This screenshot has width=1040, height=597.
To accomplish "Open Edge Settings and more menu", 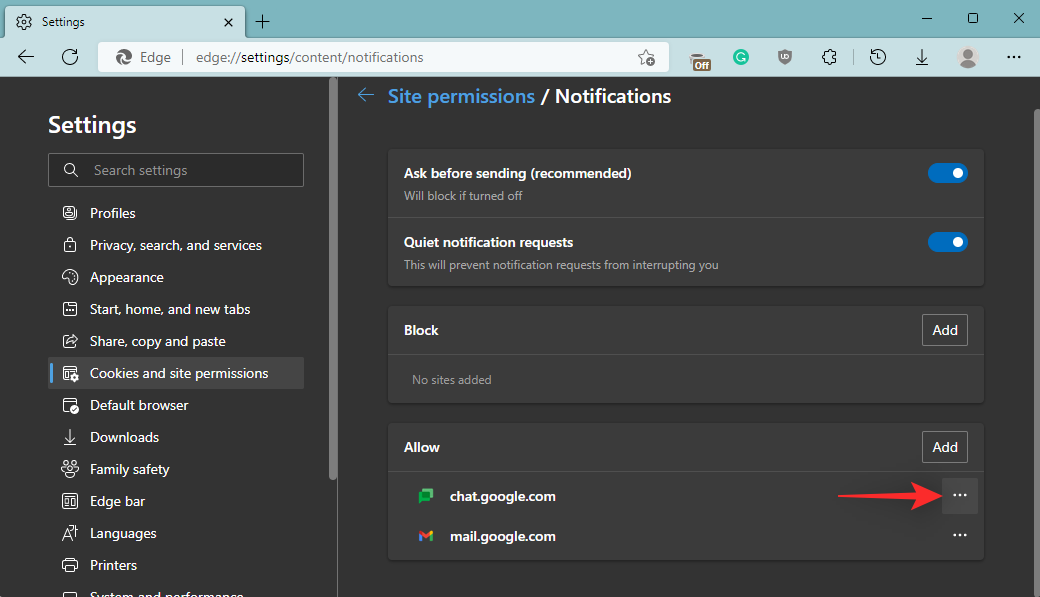I will coord(1013,58).
